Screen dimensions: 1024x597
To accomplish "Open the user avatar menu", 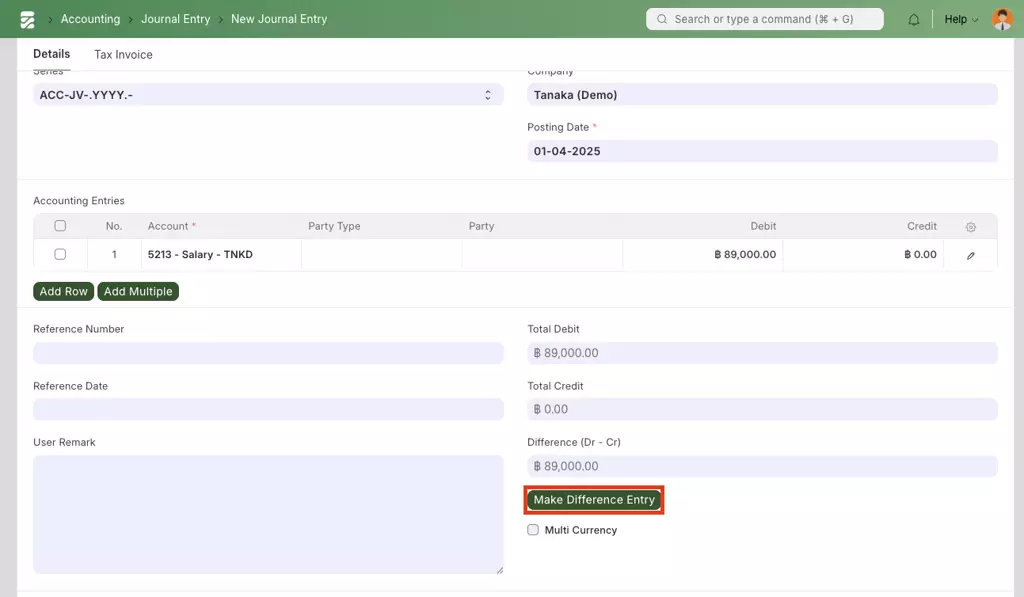I will coord(1002,19).
